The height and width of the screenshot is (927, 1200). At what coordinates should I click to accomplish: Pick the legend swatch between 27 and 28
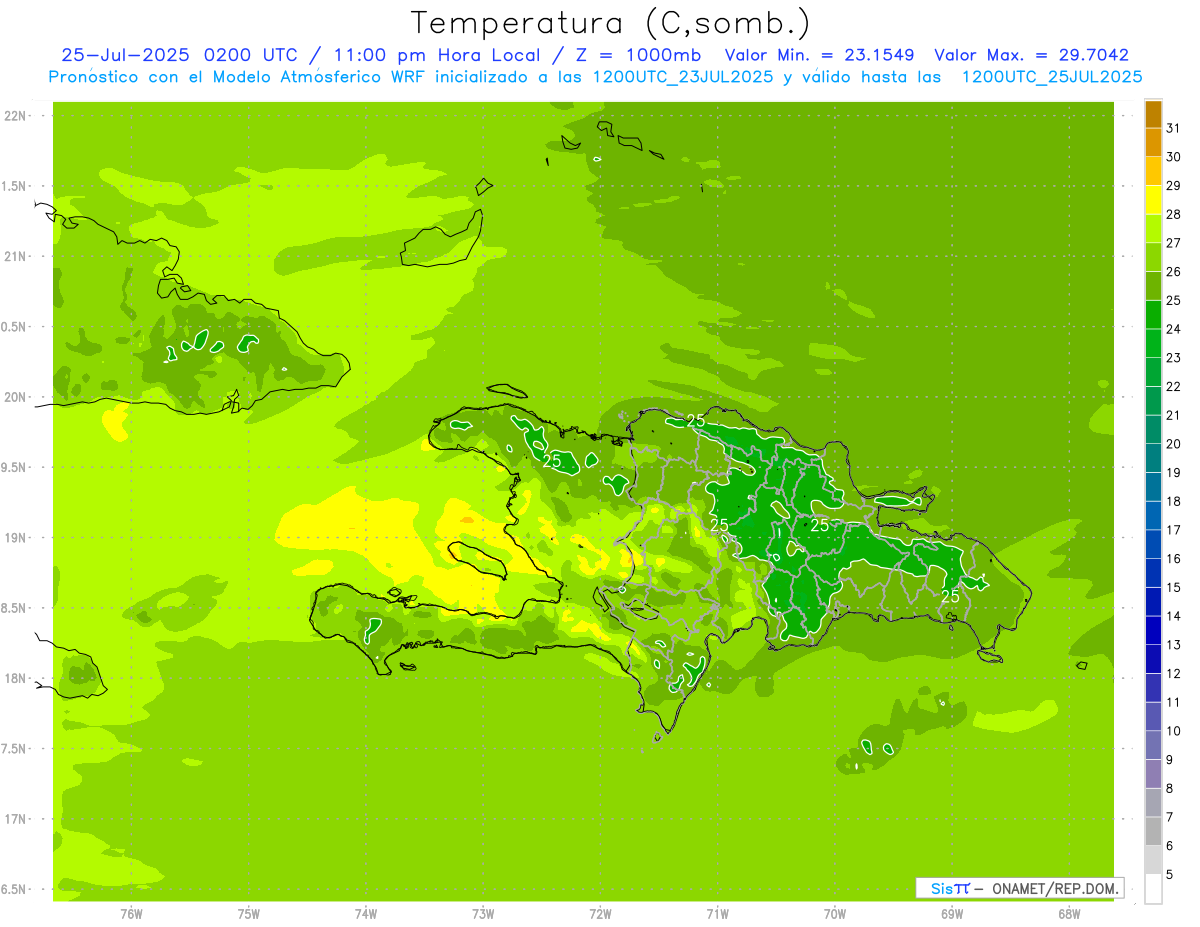pyautogui.click(x=1153, y=229)
